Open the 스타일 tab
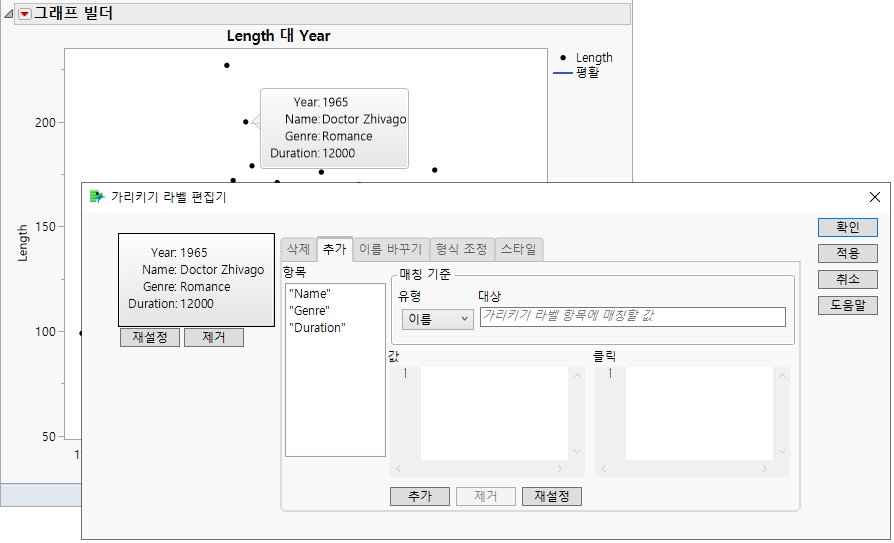This screenshot has width=894, height=543. [x=518, y=249]
